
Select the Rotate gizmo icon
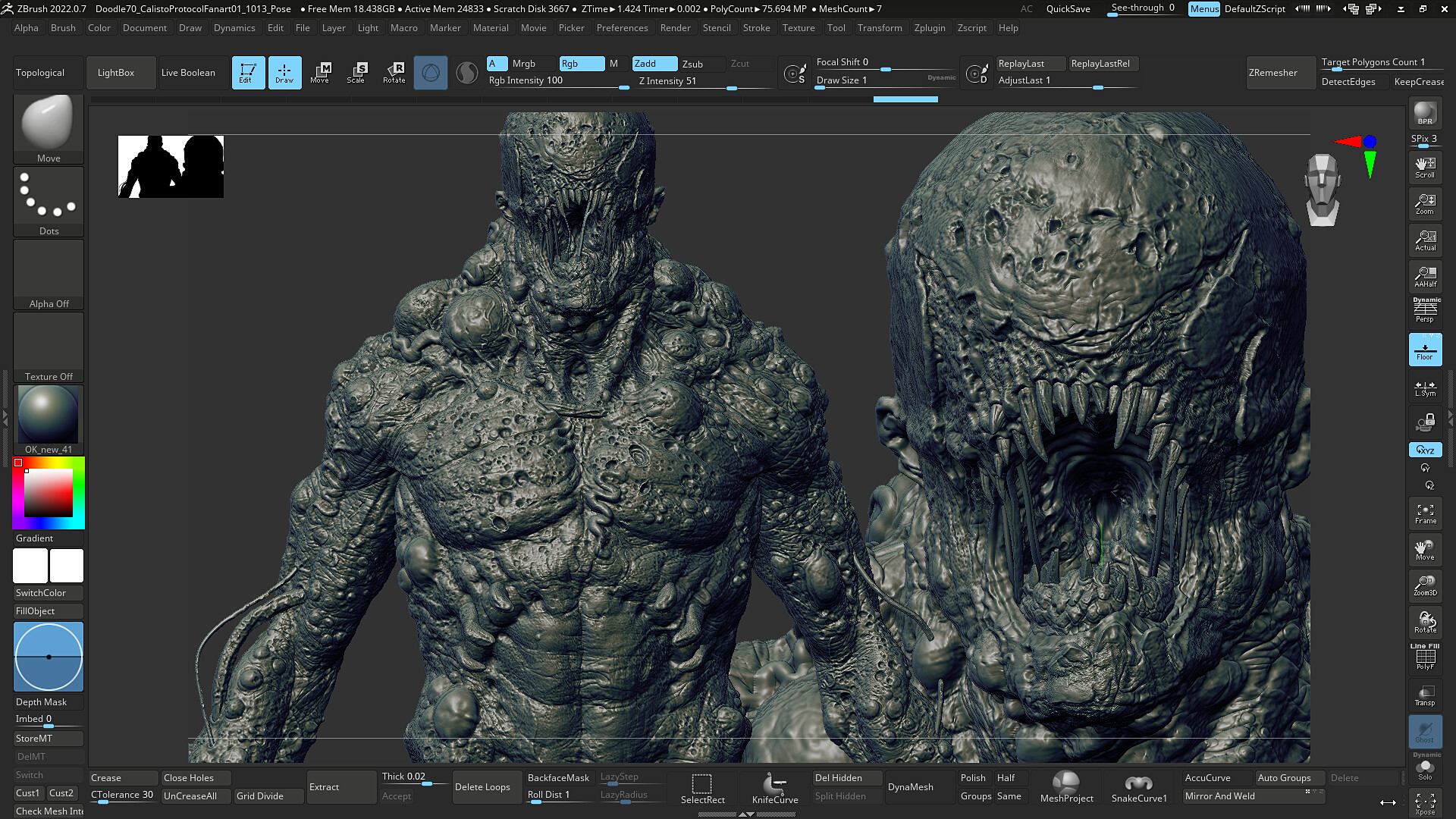(x=394, y=73)
